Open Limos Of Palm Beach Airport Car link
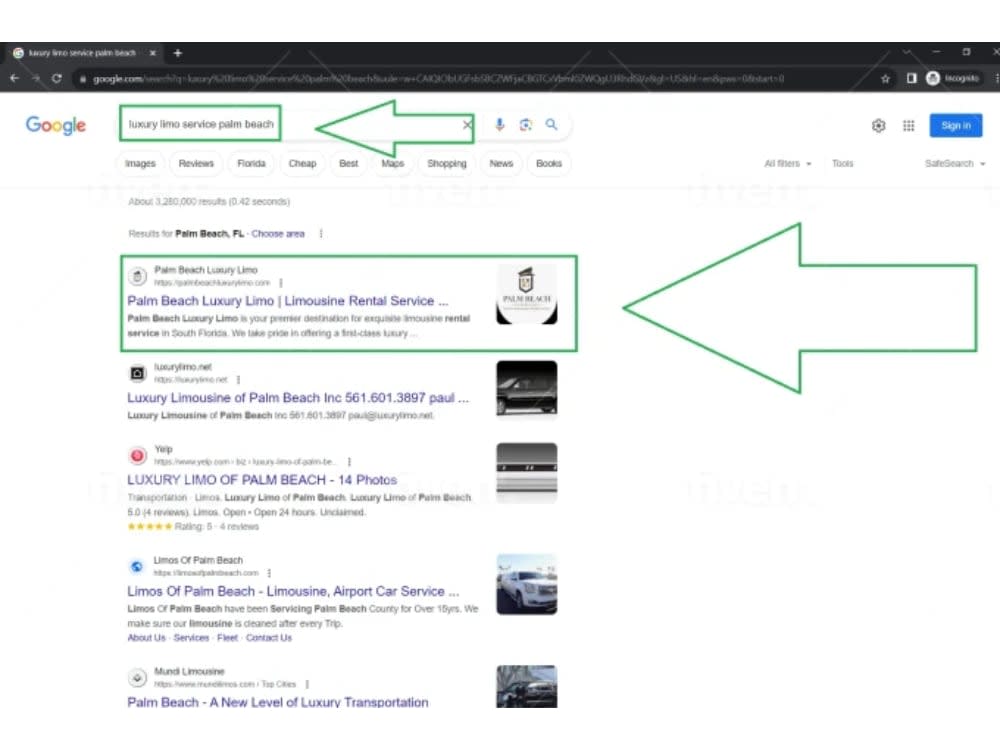 [293, 591]
